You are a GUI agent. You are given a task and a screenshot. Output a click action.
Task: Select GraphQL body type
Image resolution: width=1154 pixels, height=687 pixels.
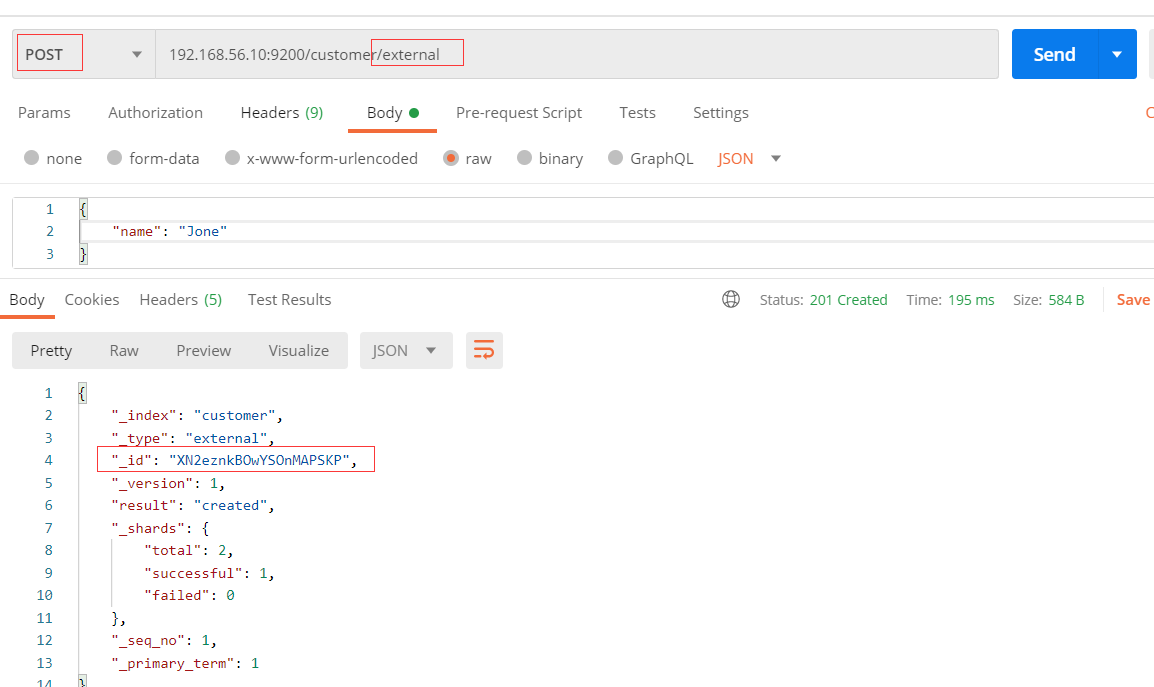[651, 158]
